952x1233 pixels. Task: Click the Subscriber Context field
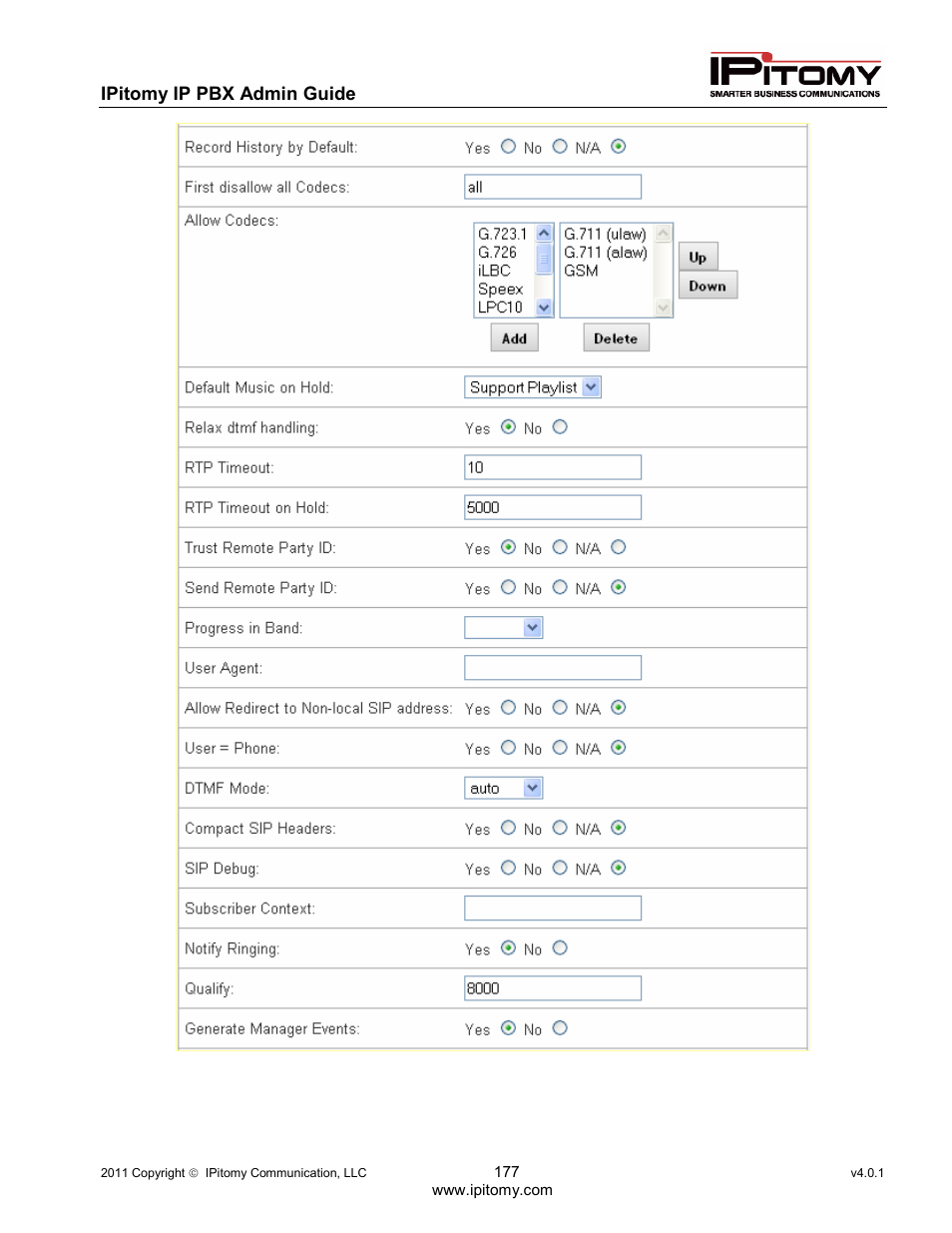(x=553, y=909)
